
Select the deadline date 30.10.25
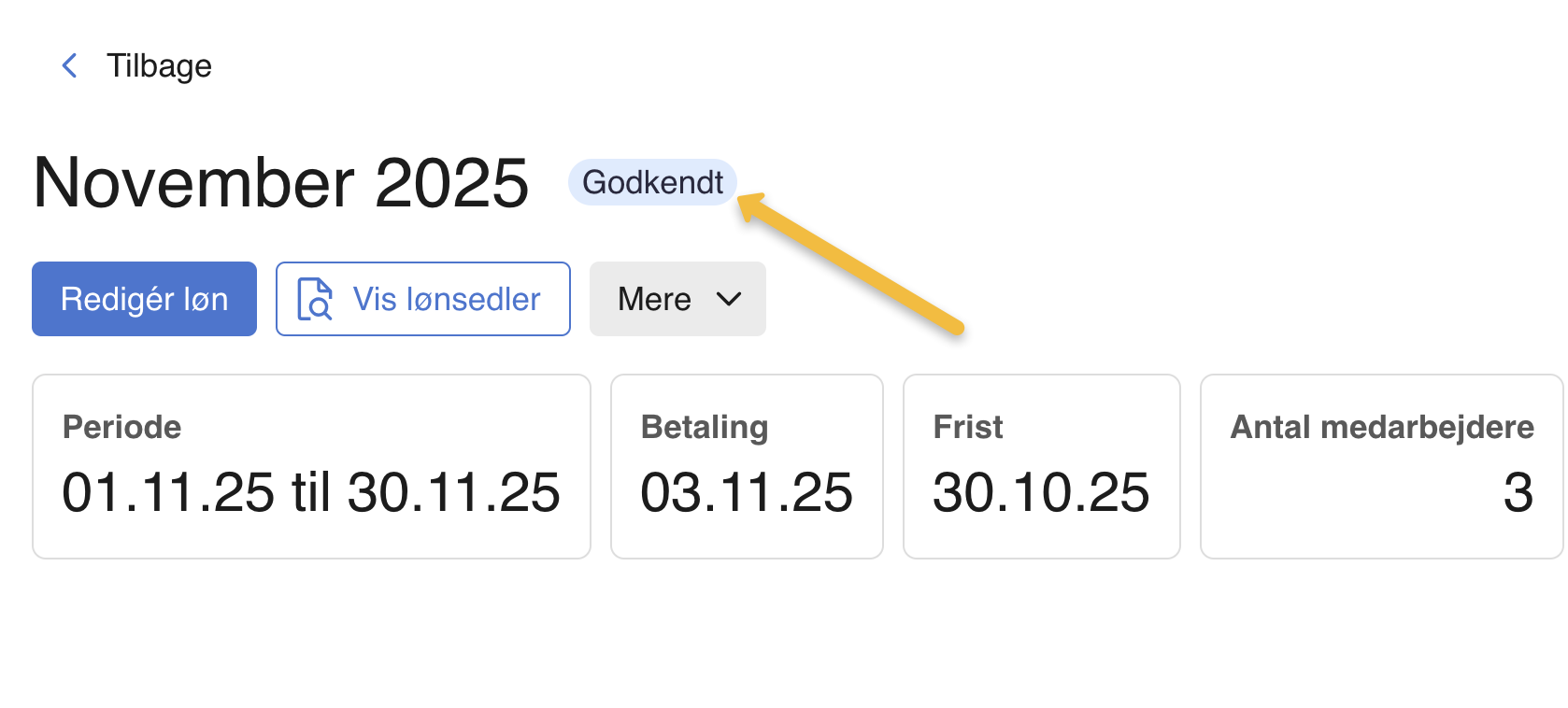click(x=1041, y=492)
